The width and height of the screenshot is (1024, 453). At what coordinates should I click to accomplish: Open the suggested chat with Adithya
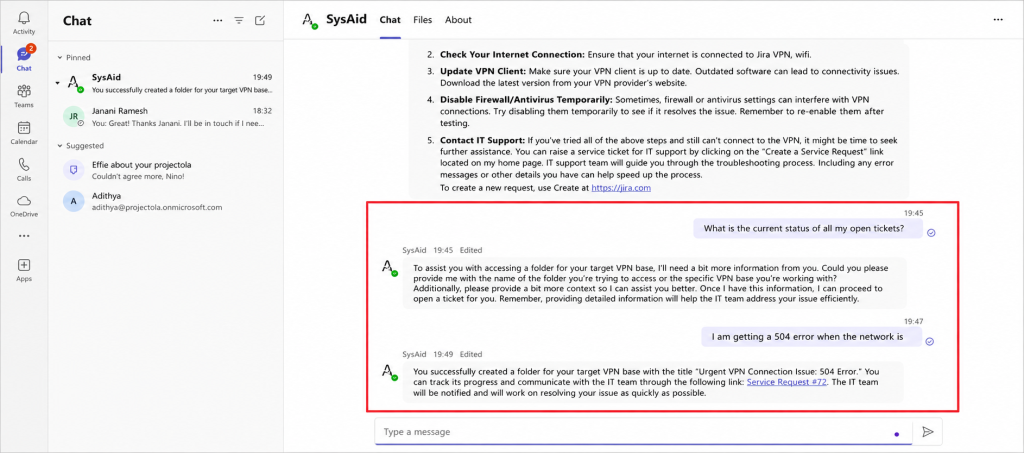(x=167, y=201)
